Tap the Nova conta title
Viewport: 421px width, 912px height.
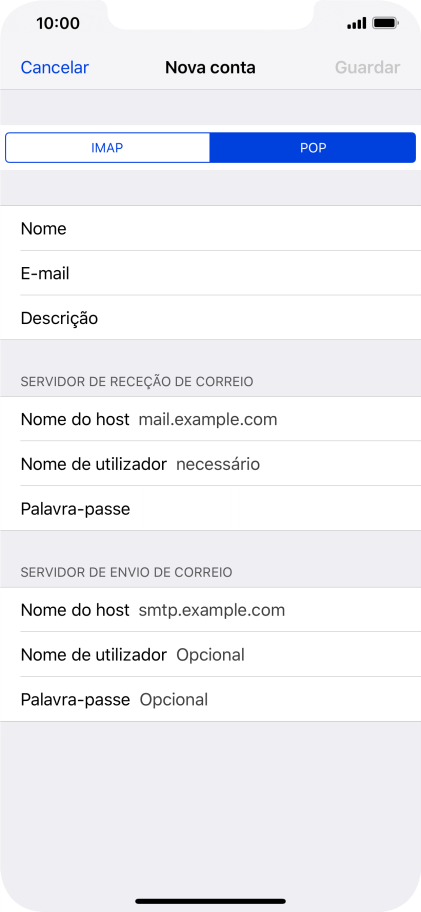coord(210,67)
